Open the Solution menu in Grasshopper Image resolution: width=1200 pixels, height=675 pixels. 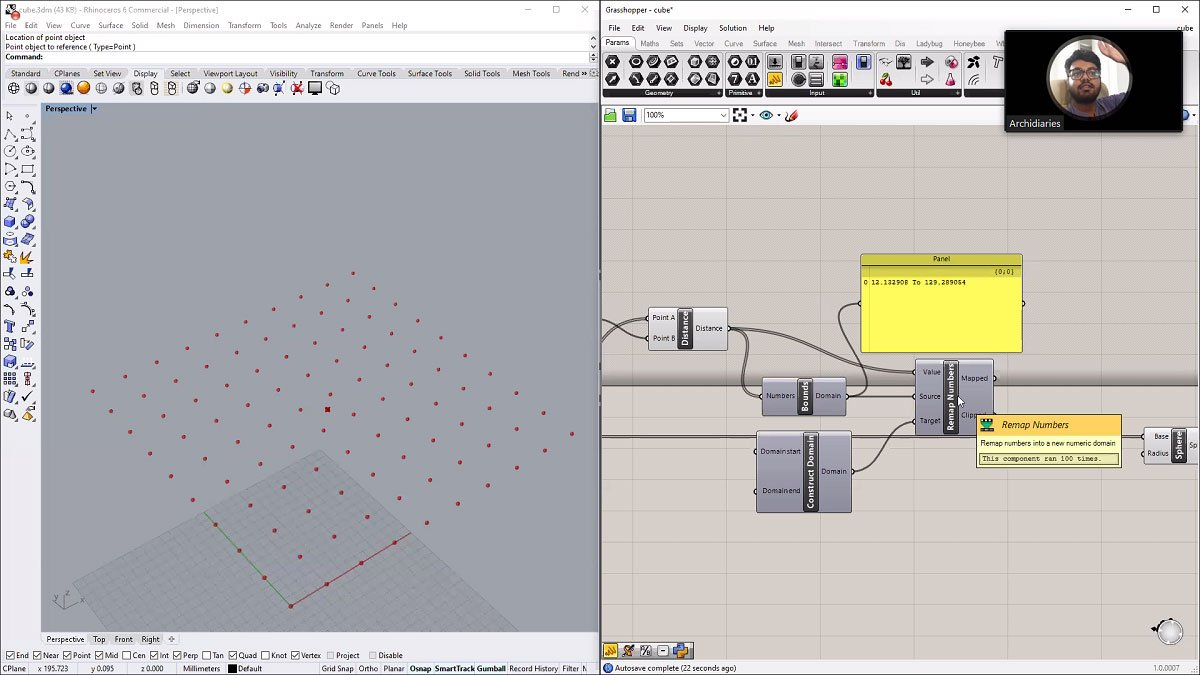[x=732, y=28]
